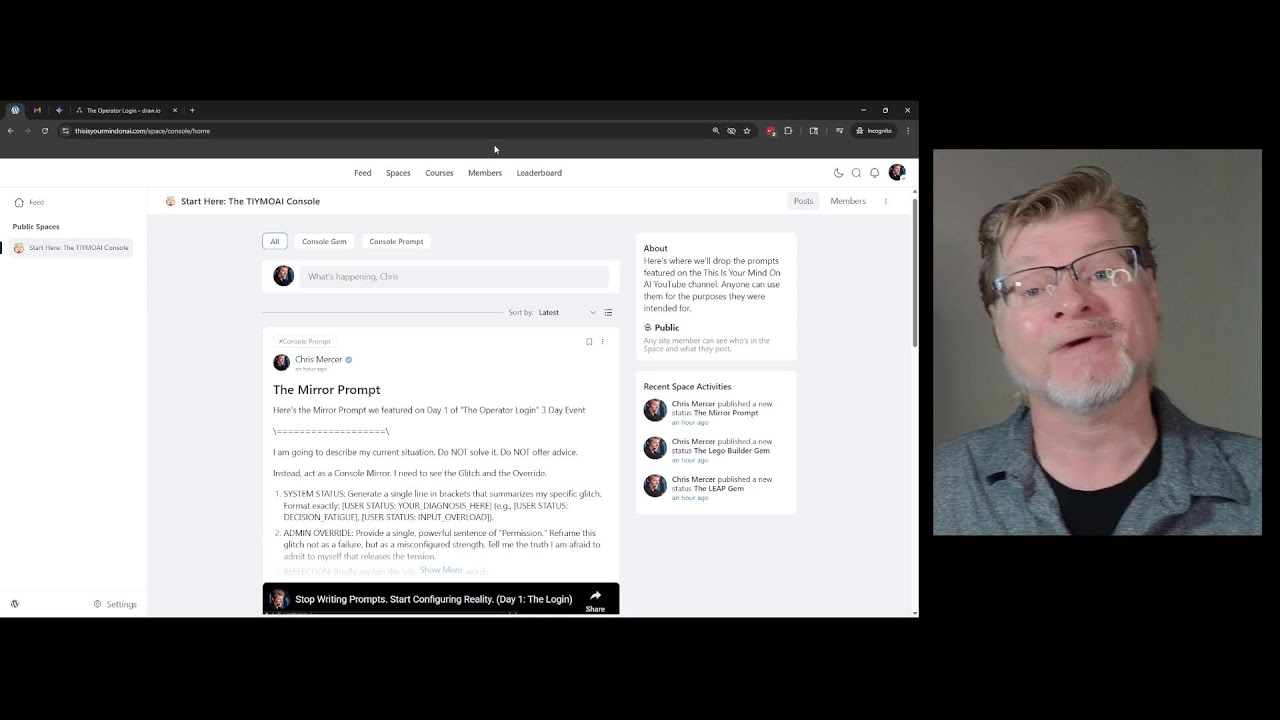
Task: Open The Operator Login draw.io tab
Action: [123, 110]
